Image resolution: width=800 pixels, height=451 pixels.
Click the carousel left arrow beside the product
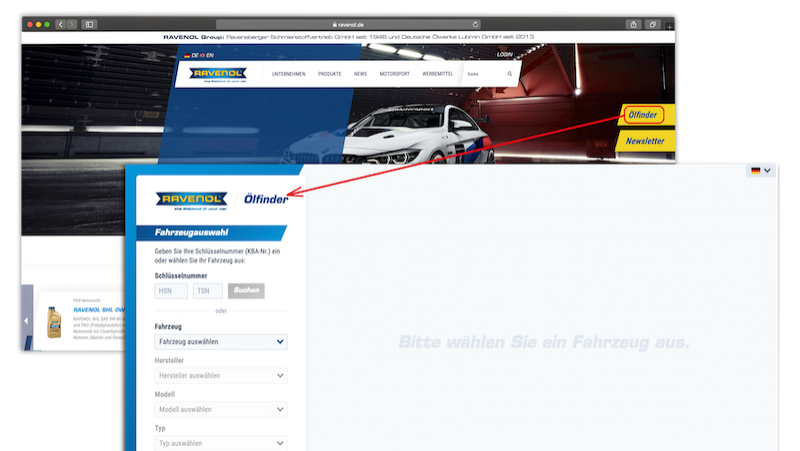click(x=27, y=320)
